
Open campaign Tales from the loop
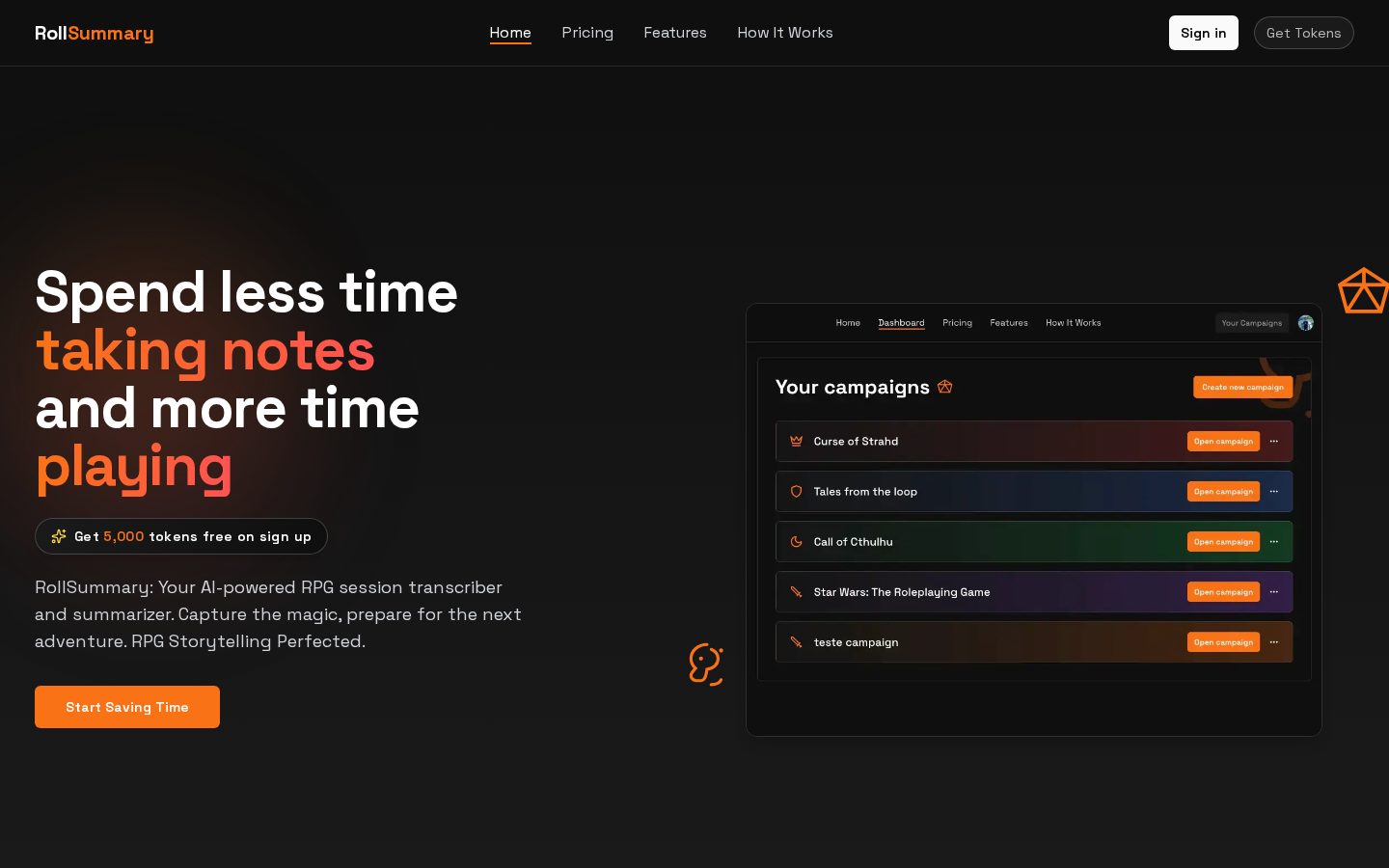(x=1223, y=492)
